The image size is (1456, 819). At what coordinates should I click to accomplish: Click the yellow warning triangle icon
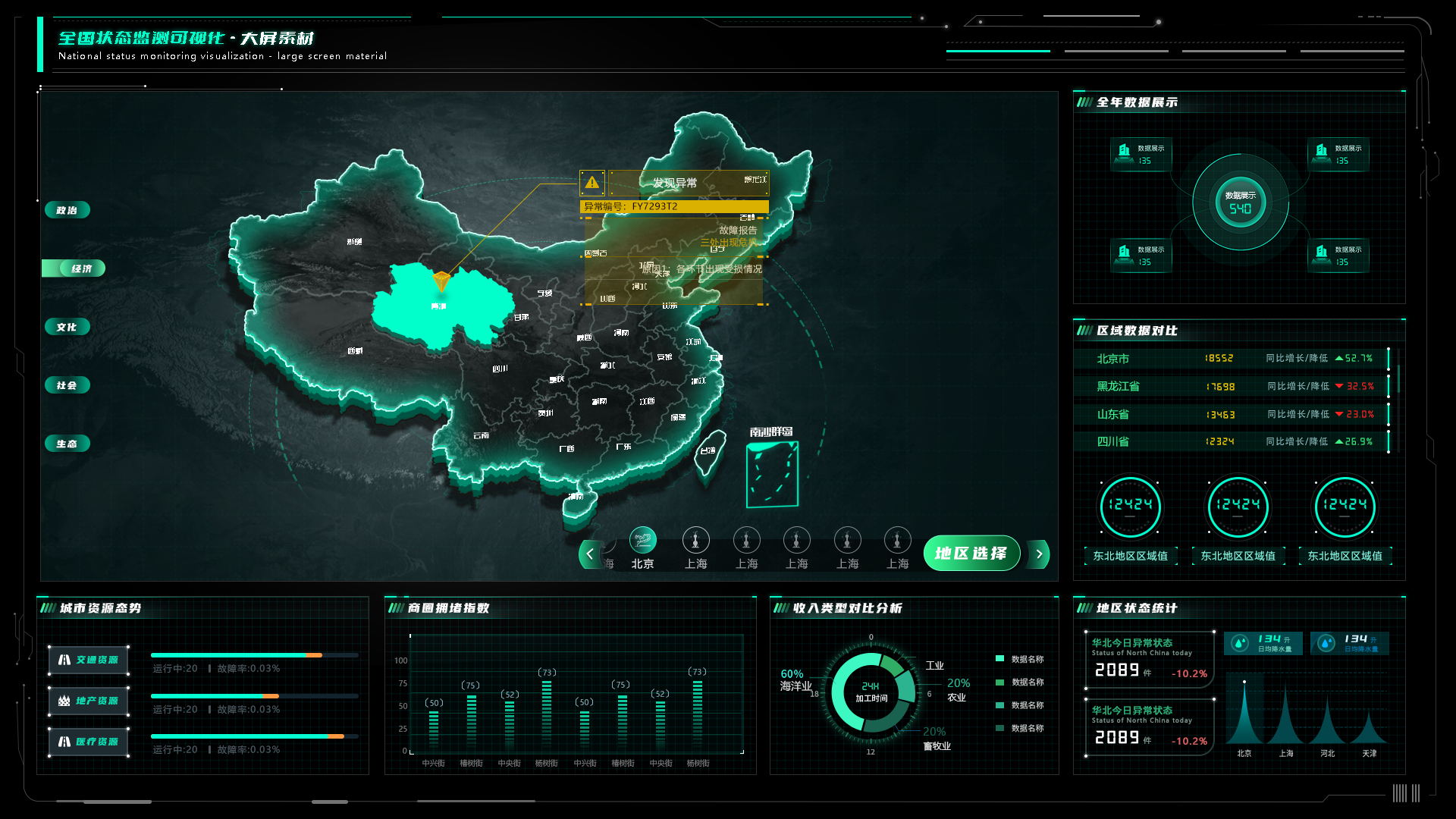(591, 183)
